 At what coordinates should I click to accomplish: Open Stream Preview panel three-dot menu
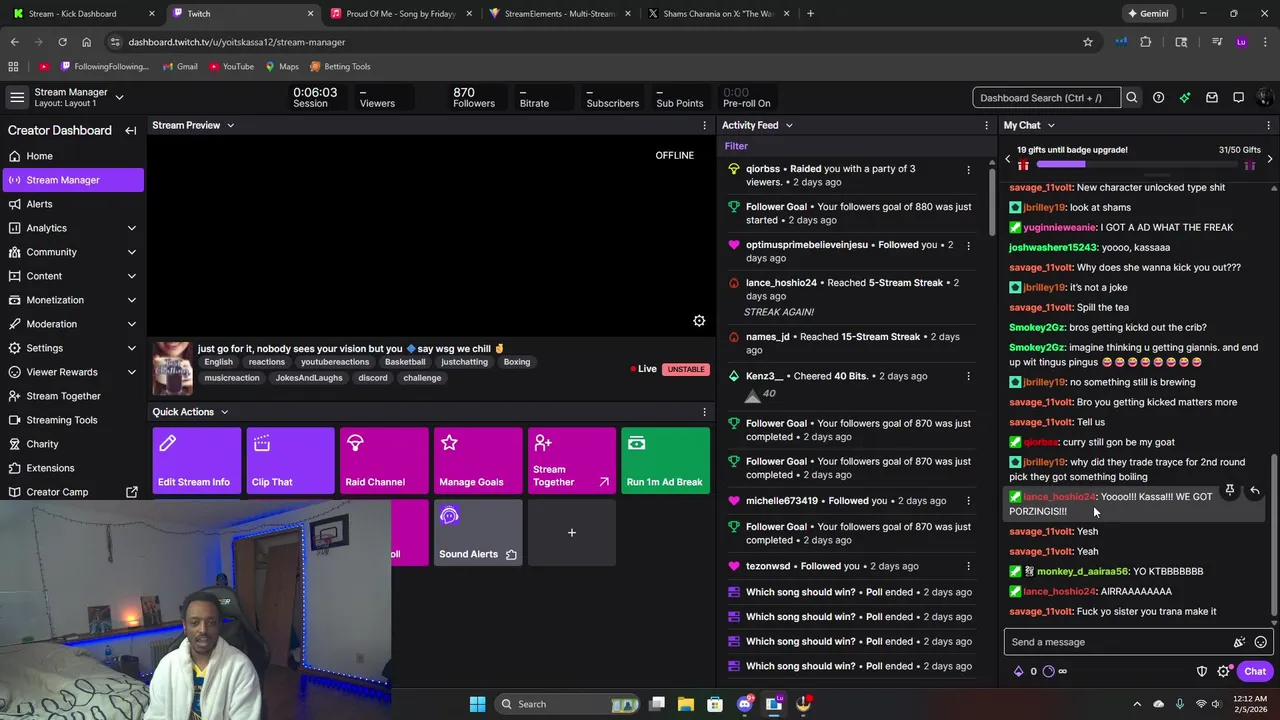coord(704,126)
